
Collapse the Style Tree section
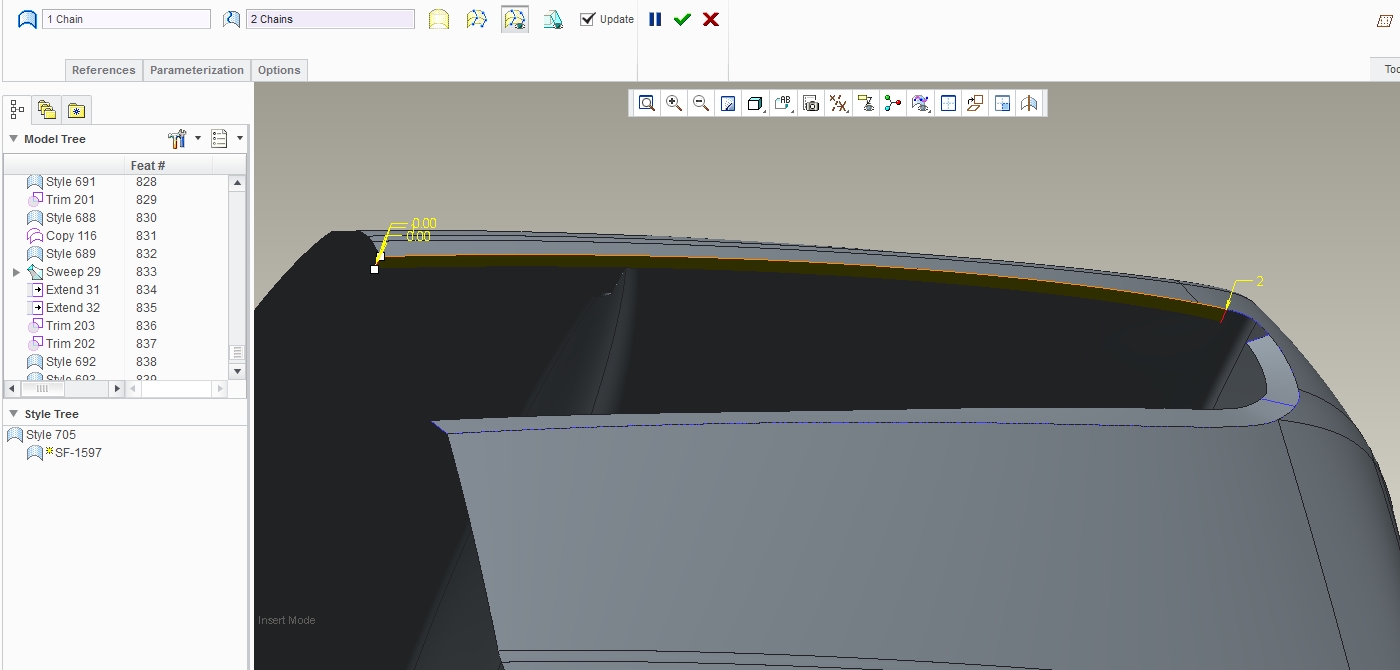point(14,414)
